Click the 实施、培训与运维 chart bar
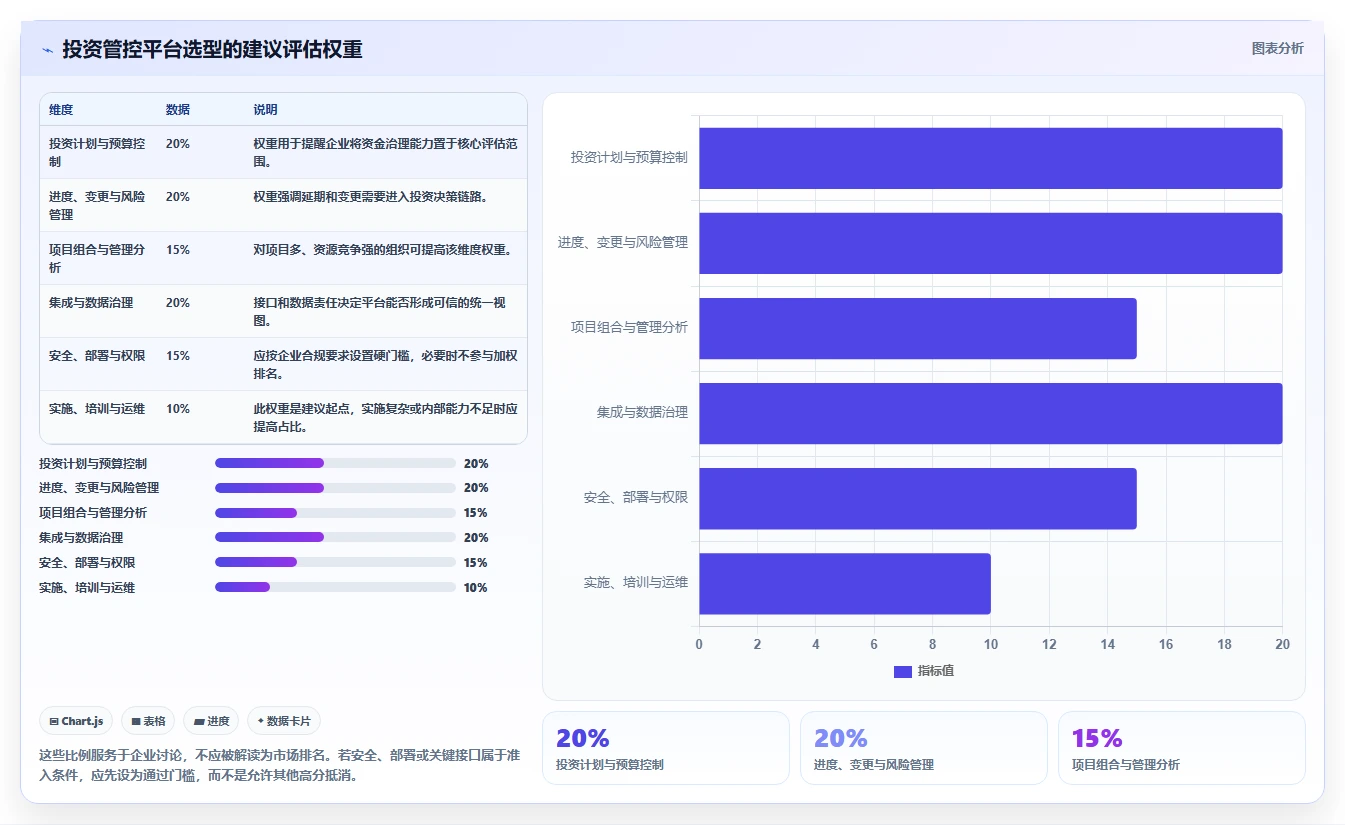 (x=844, y=583)
